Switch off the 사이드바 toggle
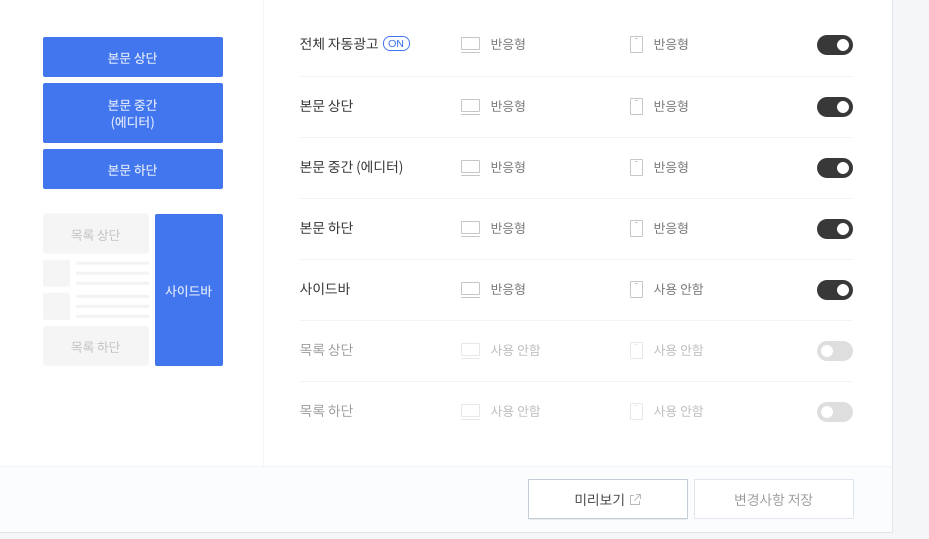Screen dimensions: 929x539 835,290
